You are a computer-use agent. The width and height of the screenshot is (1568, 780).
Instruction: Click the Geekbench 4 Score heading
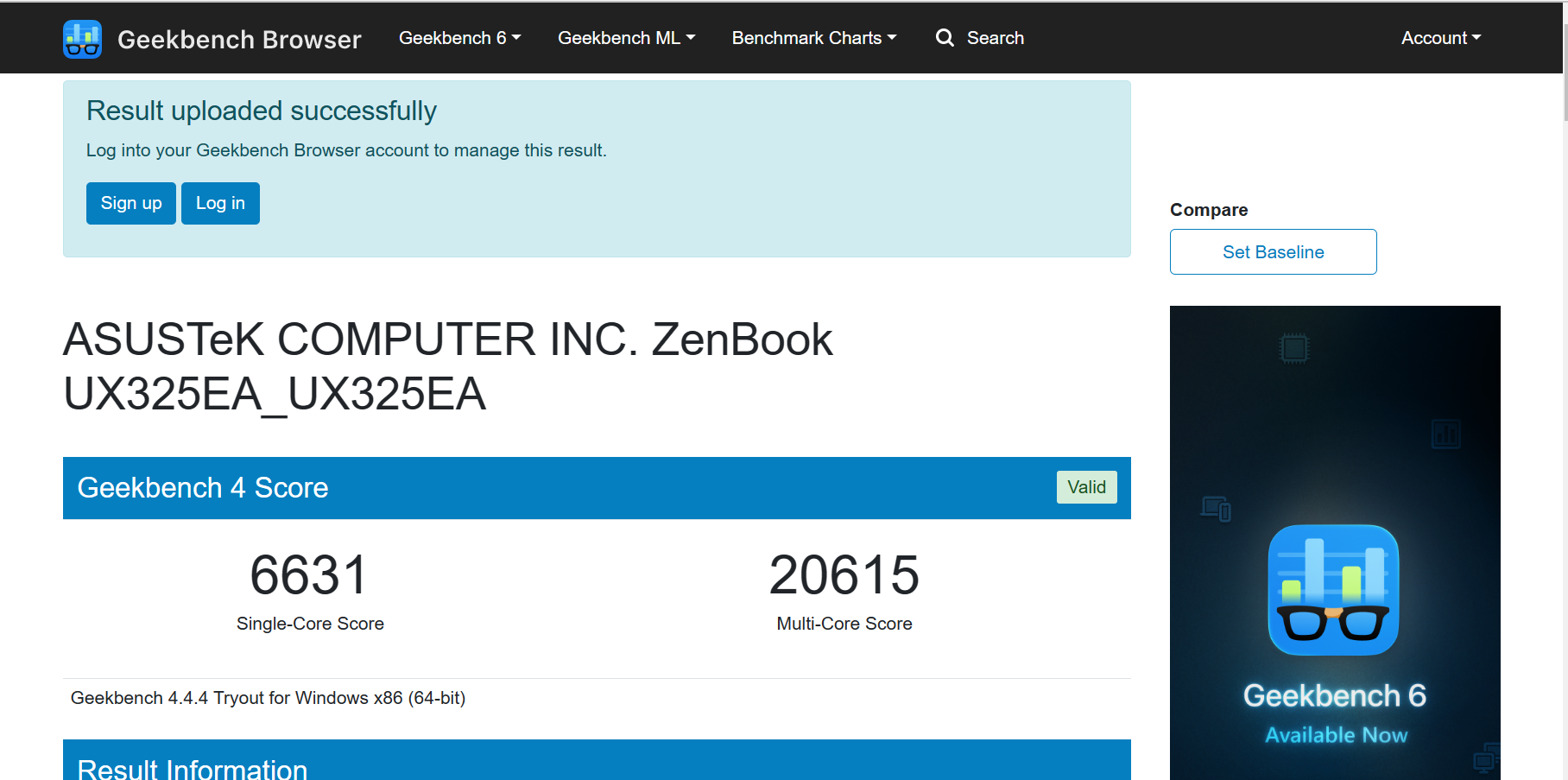pyautogui.click(x=203, y=488)
